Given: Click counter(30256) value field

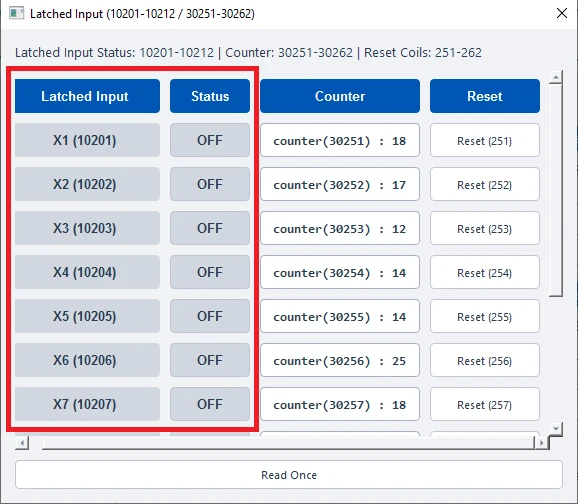Looking at the screenshot, I should [x=340, y=360].
